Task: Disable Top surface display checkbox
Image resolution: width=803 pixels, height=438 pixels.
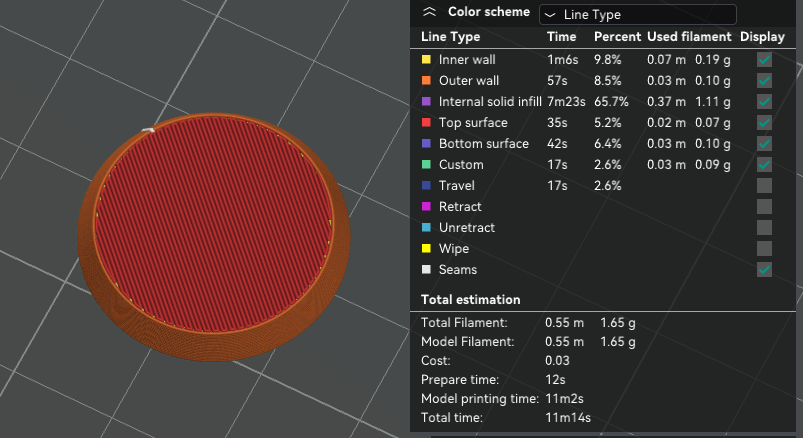Action: pyautogui.click(x=764, y=123)
